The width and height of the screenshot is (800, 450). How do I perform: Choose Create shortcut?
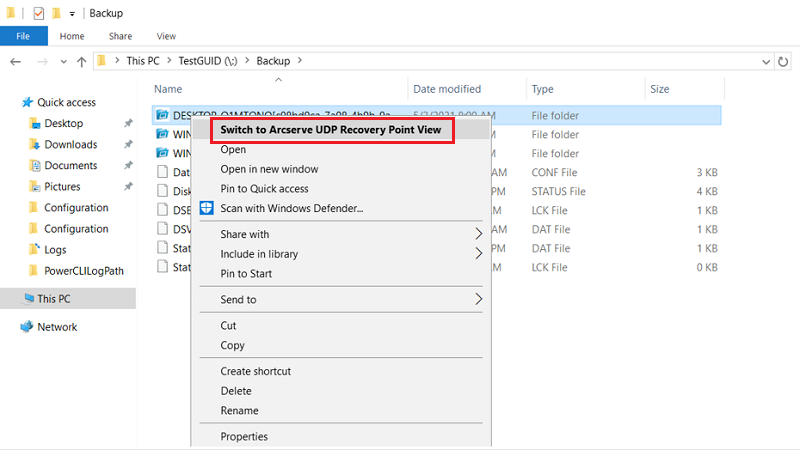click(256, 371)
